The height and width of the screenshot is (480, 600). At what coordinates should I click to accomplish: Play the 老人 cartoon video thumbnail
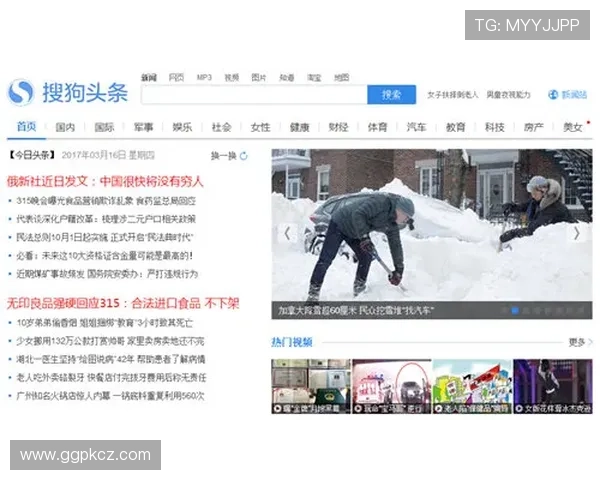coord(472,387)
